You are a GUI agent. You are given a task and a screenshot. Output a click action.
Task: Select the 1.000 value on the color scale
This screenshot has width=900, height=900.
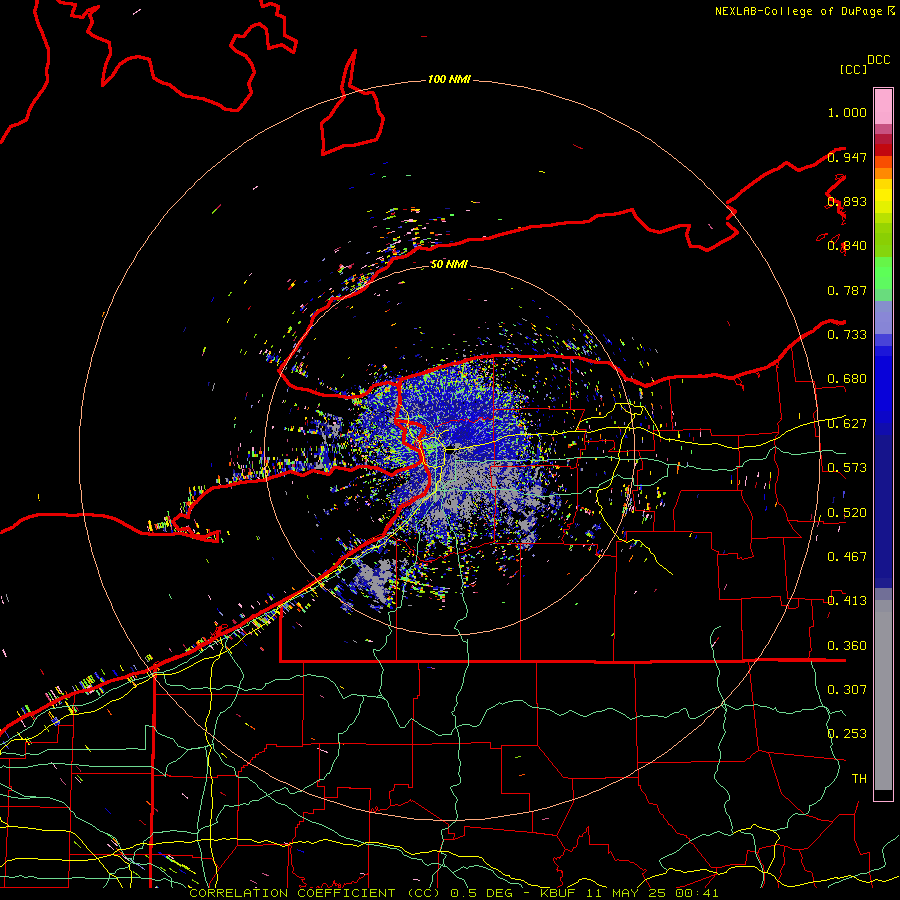tap(847, 112)
